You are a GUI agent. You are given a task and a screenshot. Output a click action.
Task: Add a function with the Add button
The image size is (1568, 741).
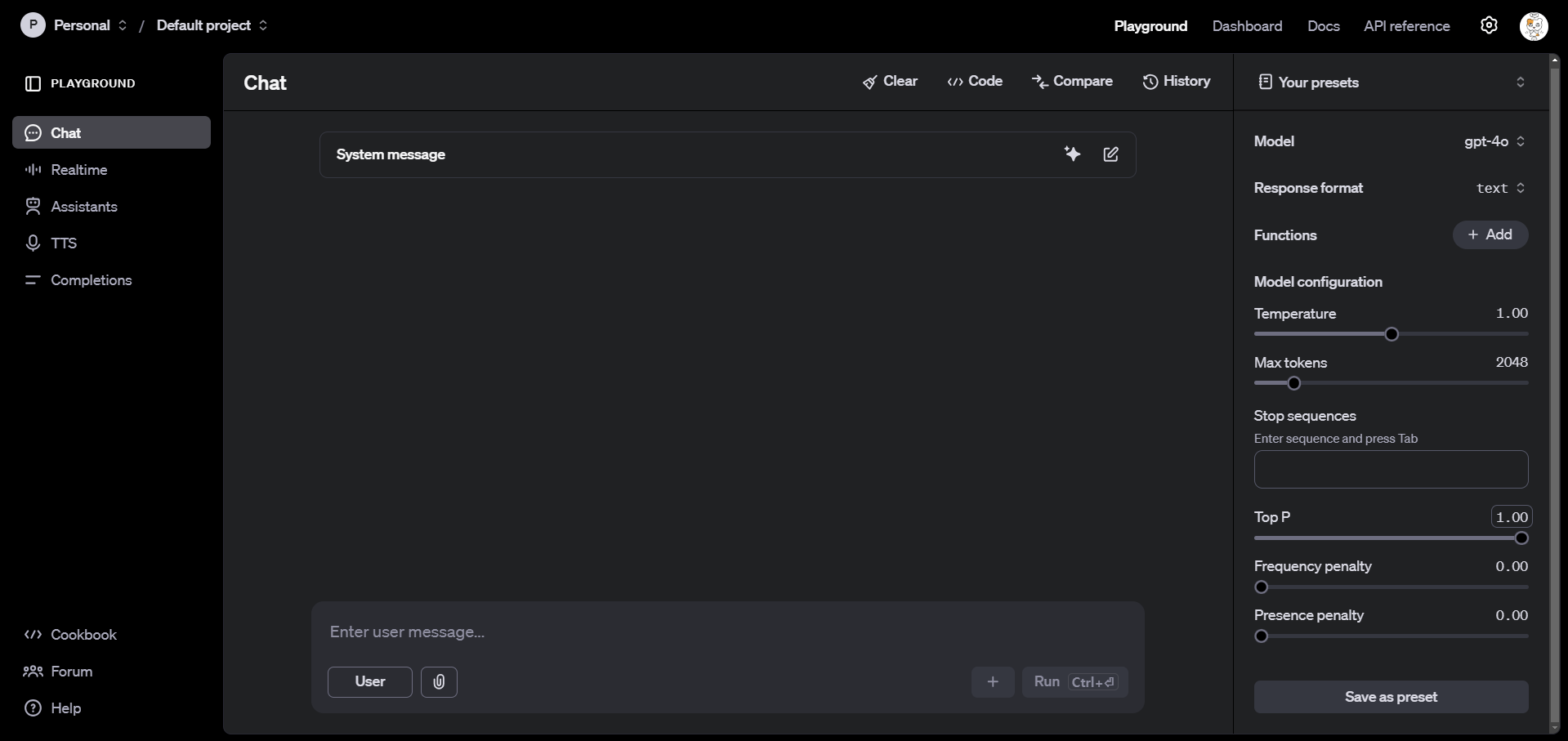point(1490,234)
